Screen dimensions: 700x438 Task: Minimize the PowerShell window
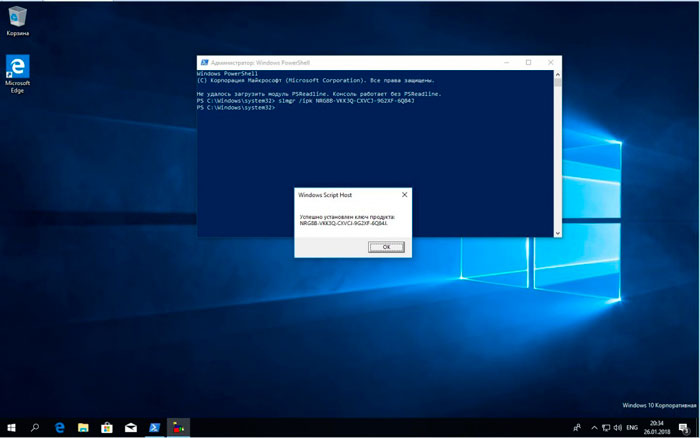click(x=506, y=63)
